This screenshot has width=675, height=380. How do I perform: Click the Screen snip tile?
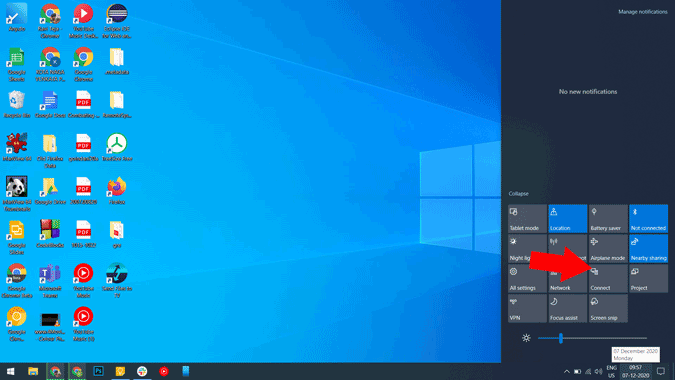pyautogui.click(x=608, y=308)
